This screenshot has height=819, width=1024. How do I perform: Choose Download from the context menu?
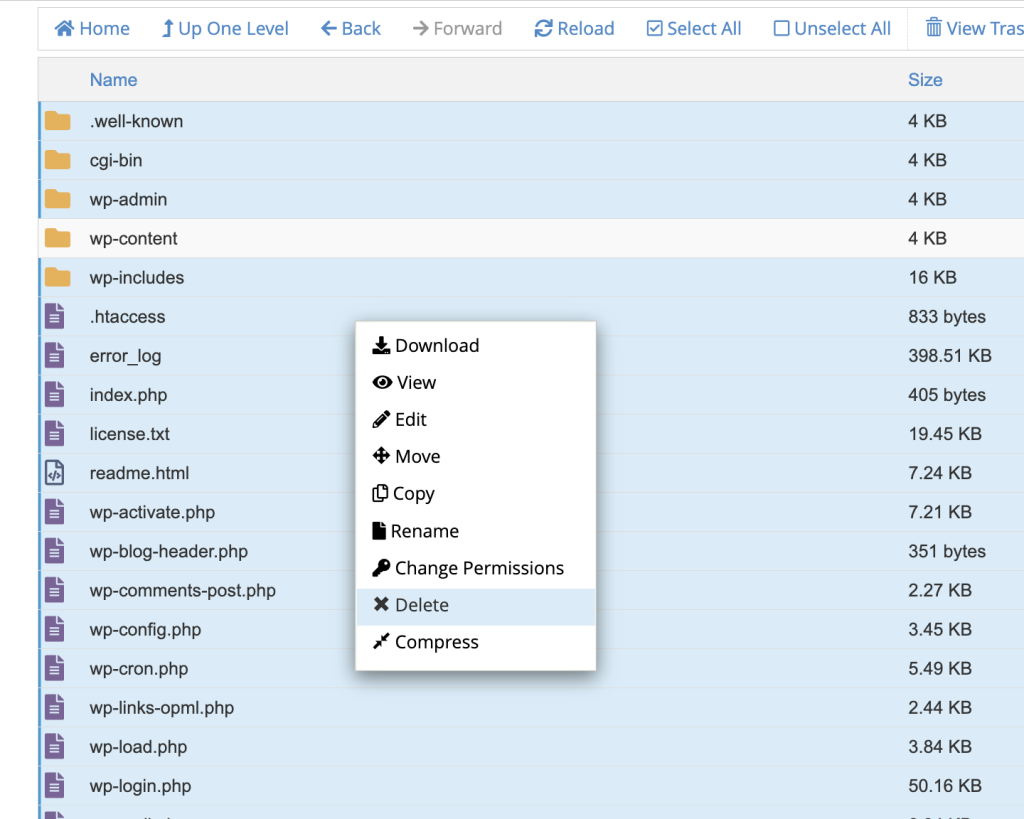426,345
